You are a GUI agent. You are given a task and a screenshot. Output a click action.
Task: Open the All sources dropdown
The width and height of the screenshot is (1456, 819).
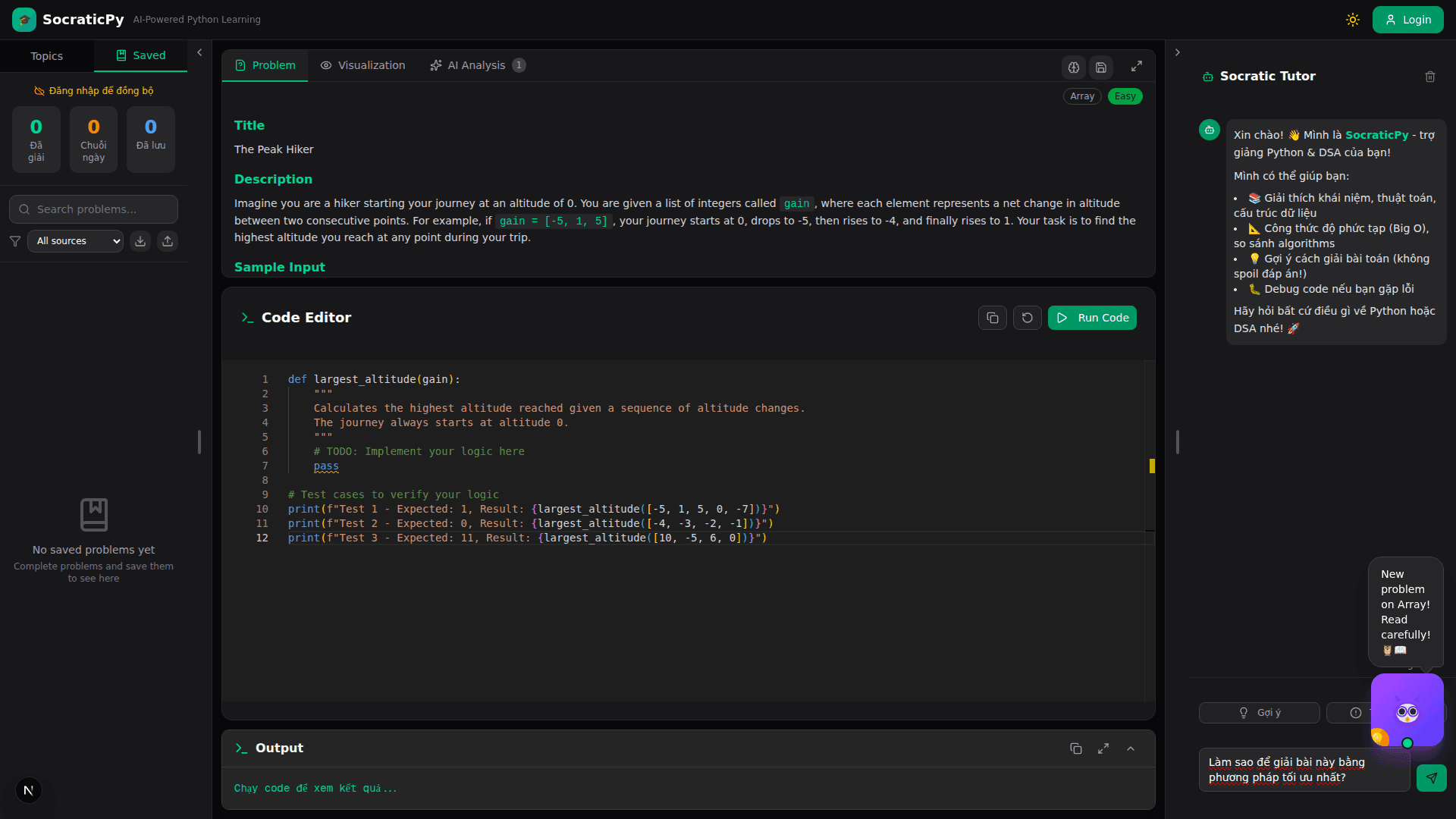coord(76,241)
